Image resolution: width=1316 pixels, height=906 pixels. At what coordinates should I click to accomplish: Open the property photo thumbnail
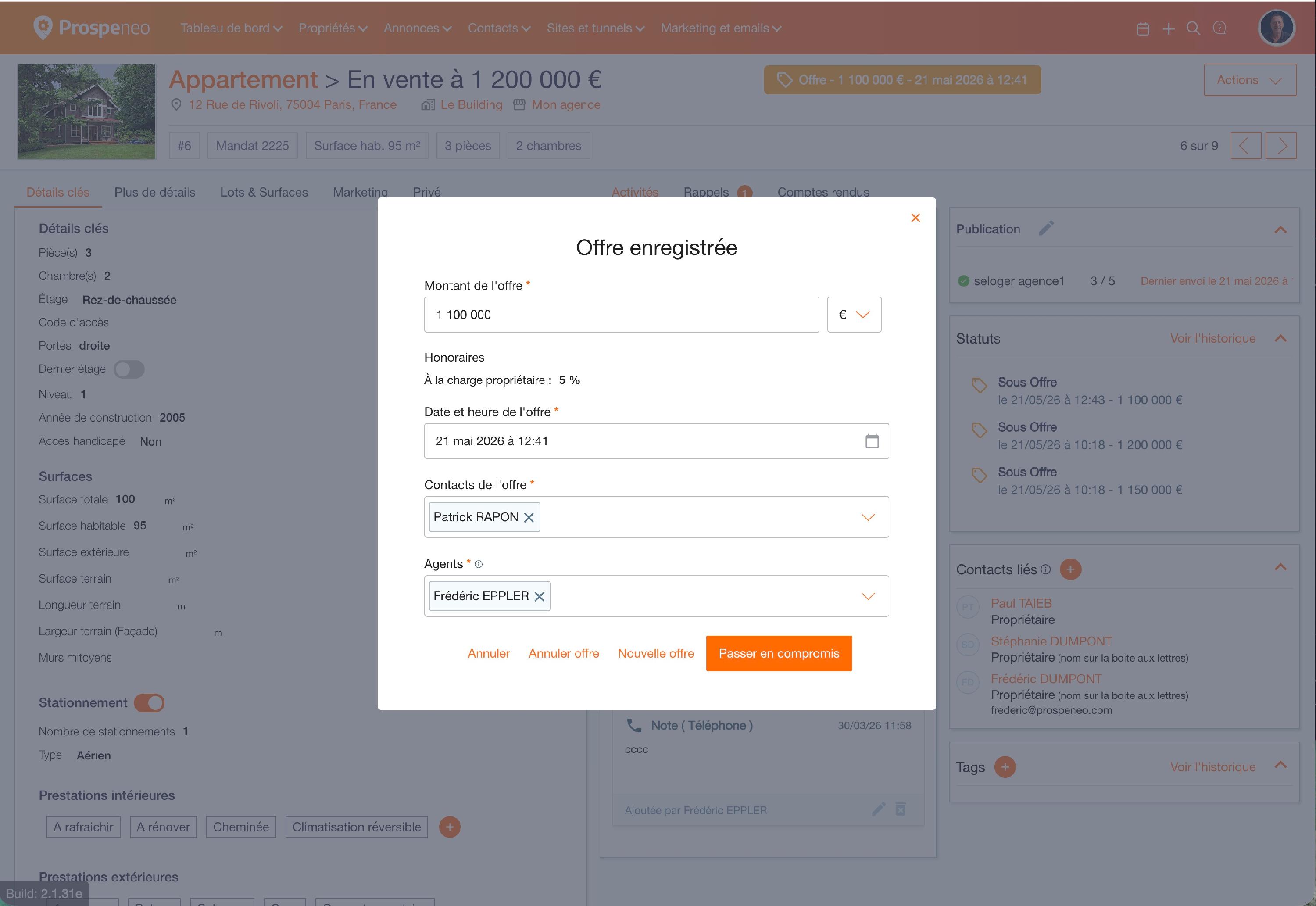87,111
